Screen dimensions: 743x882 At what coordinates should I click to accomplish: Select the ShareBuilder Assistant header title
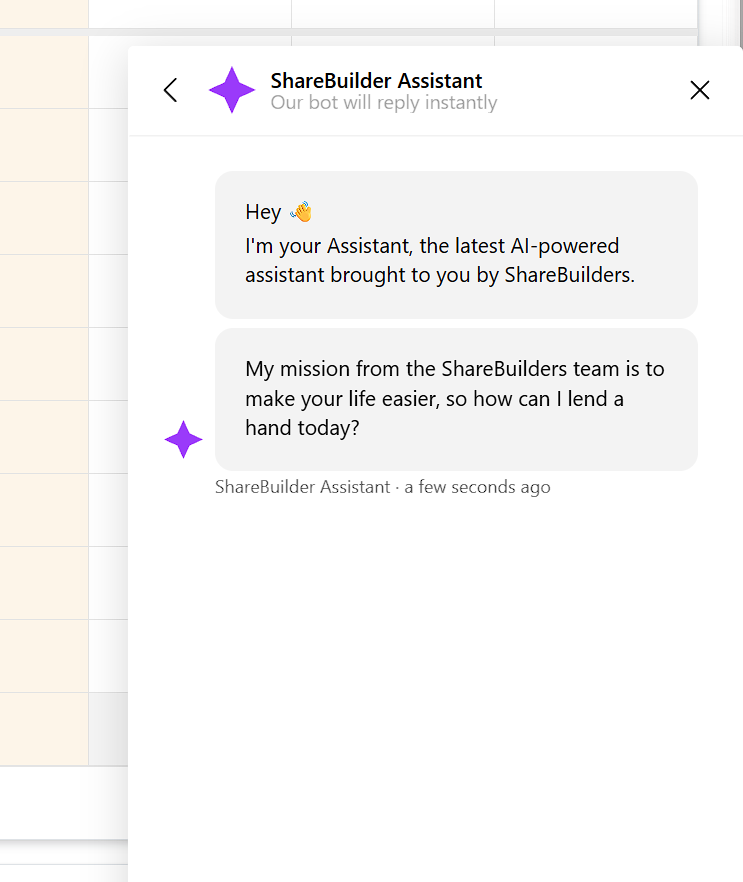[376, 81]
